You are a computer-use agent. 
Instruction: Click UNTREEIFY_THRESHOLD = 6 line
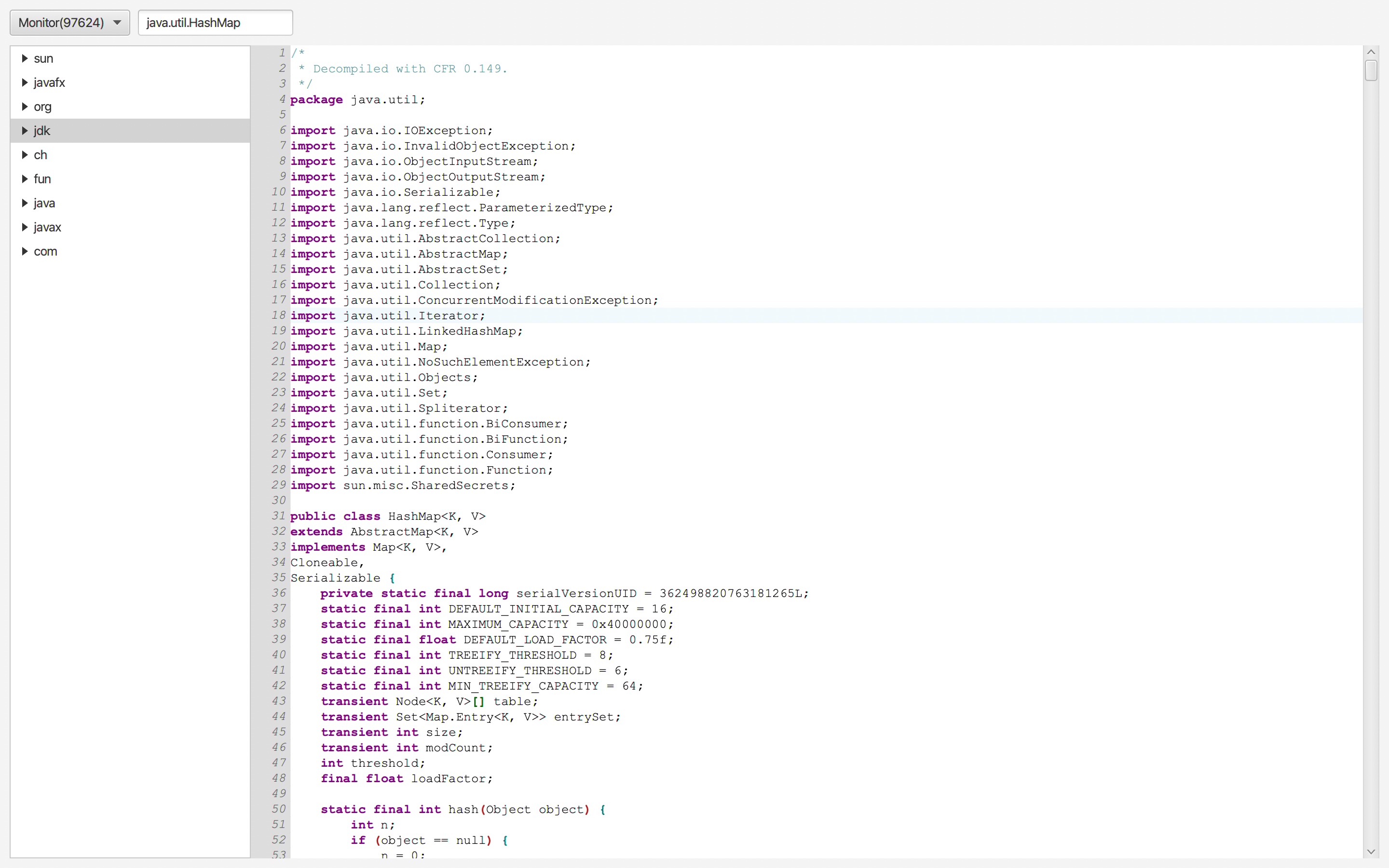coord(474,671)
